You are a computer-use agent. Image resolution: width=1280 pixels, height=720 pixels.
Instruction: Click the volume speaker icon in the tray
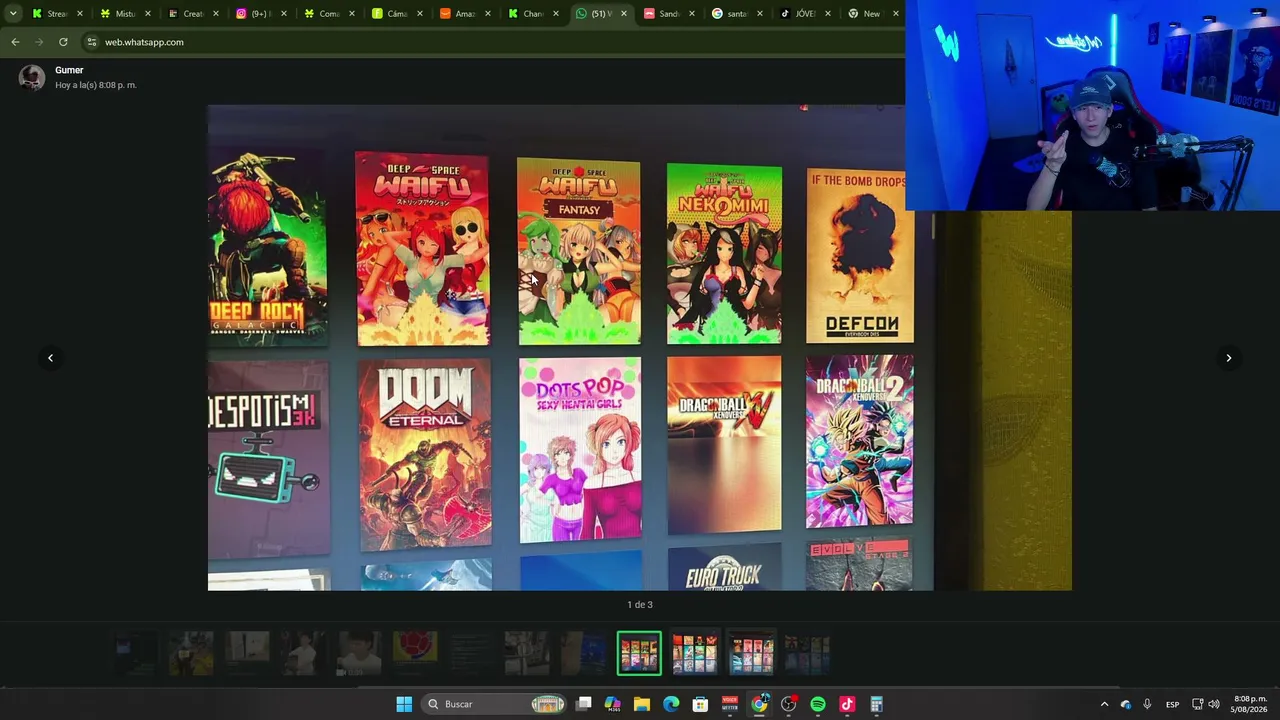[1214, 704]
